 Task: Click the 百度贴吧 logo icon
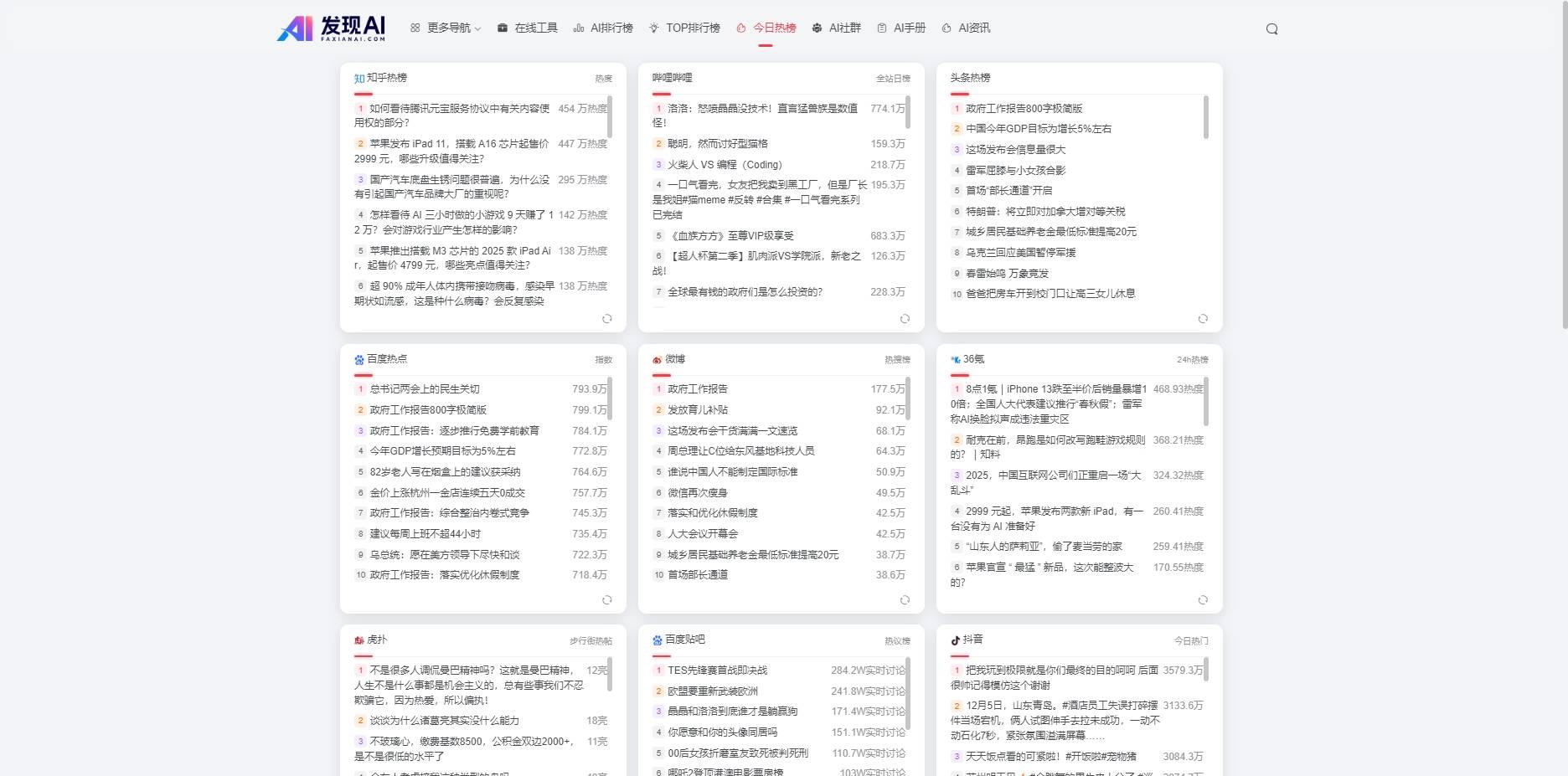(658, 640)
